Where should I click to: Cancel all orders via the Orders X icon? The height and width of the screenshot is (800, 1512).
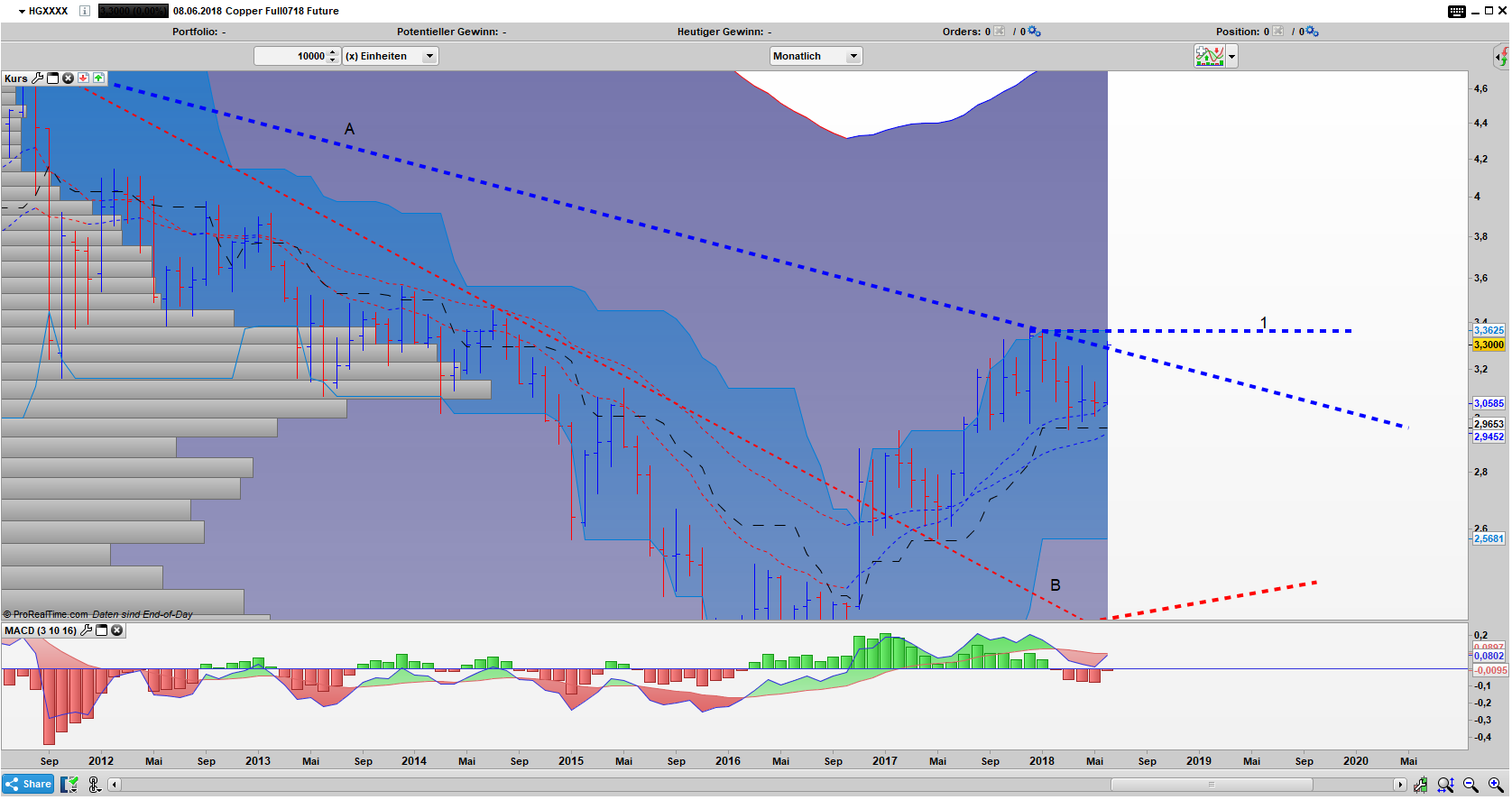tap(999, 32)
